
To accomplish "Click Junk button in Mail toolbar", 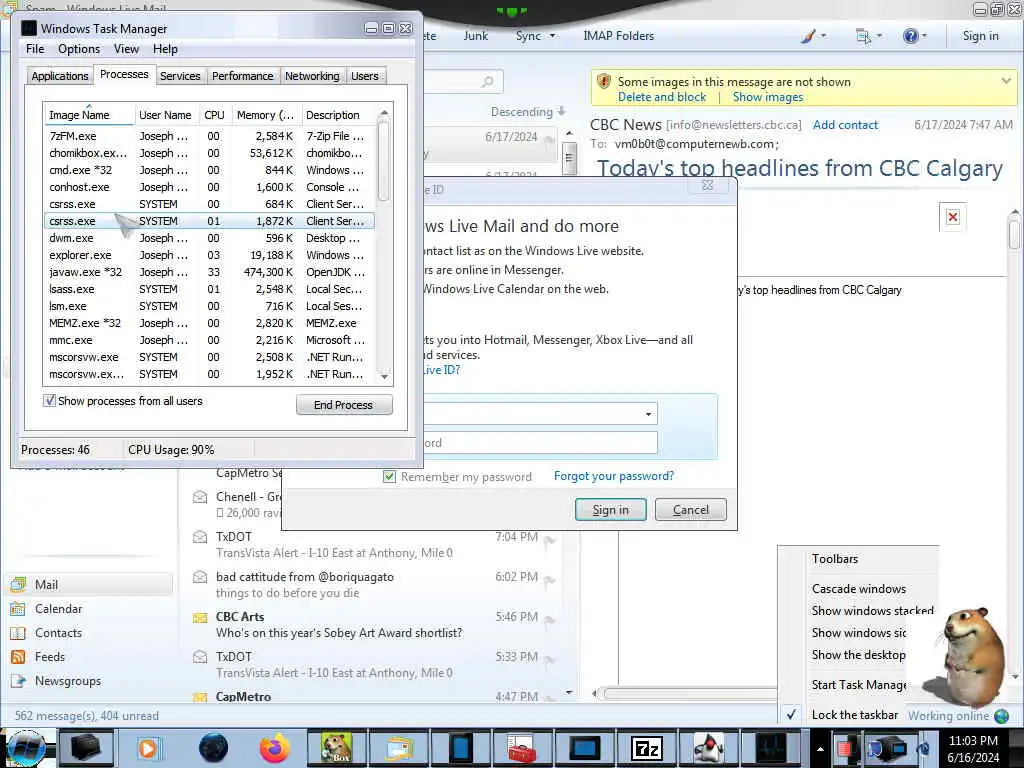I will [x=475, y=36].
